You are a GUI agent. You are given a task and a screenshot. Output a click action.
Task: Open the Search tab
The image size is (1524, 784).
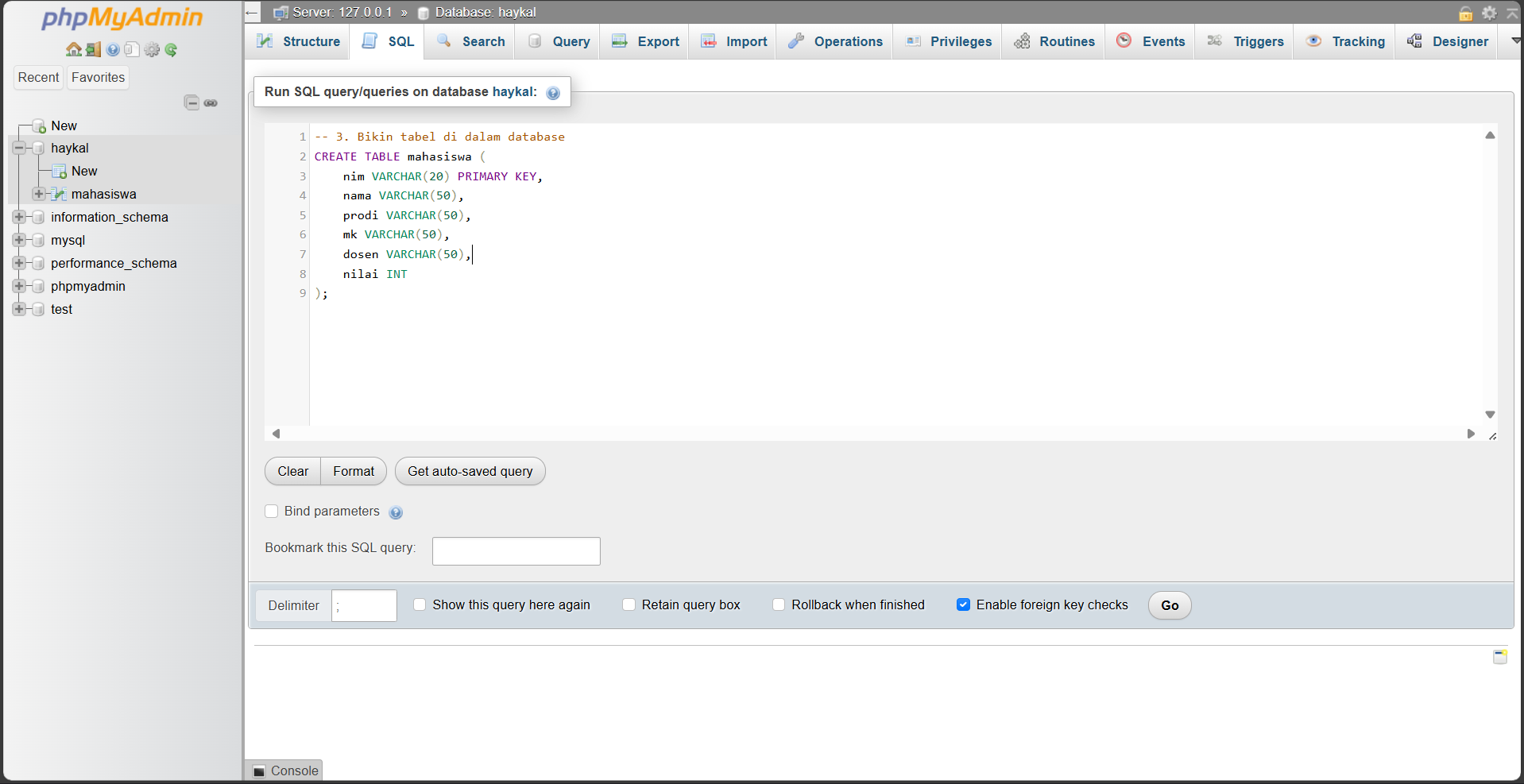click(470, 41)
